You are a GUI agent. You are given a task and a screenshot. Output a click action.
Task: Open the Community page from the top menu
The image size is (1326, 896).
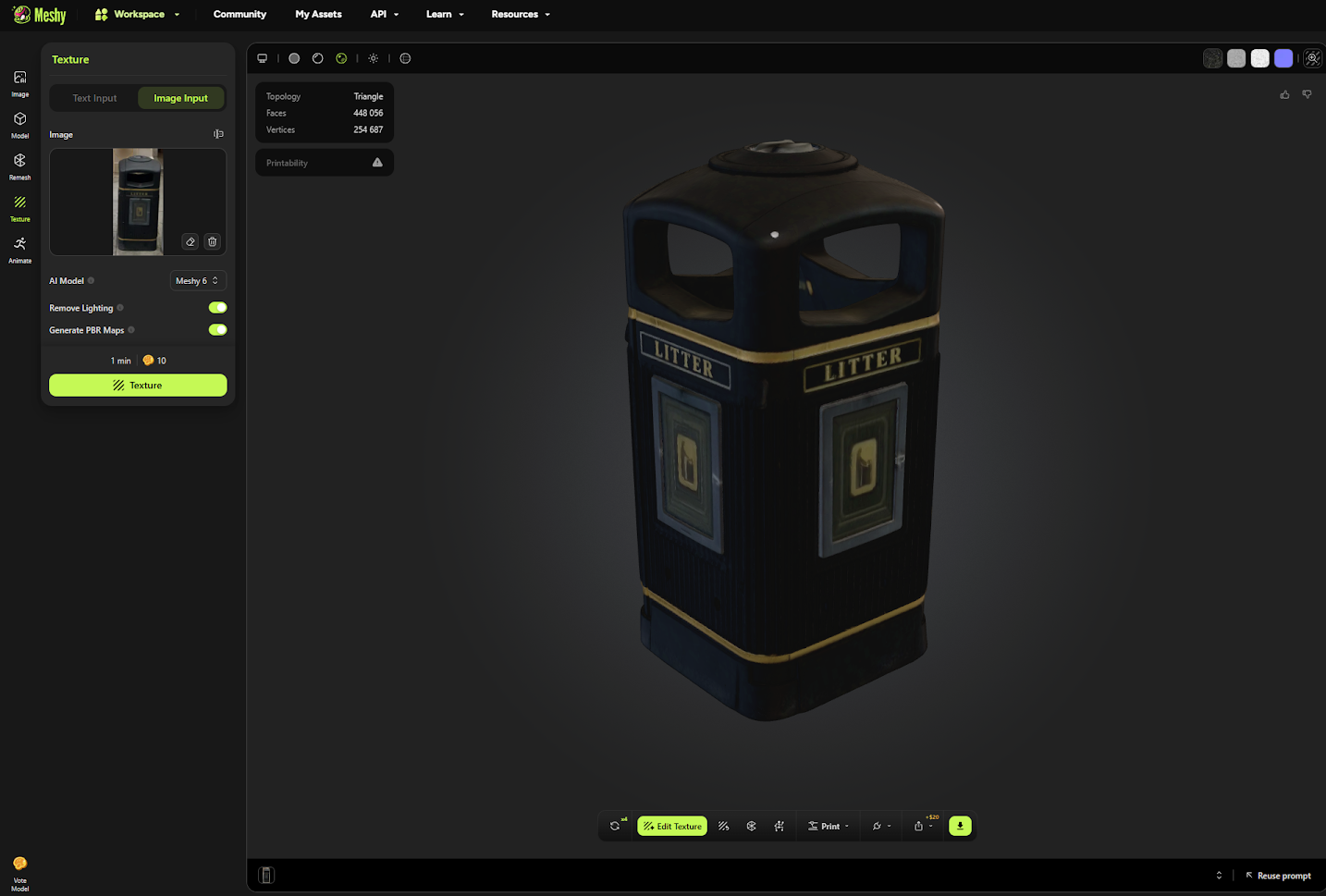239,14
